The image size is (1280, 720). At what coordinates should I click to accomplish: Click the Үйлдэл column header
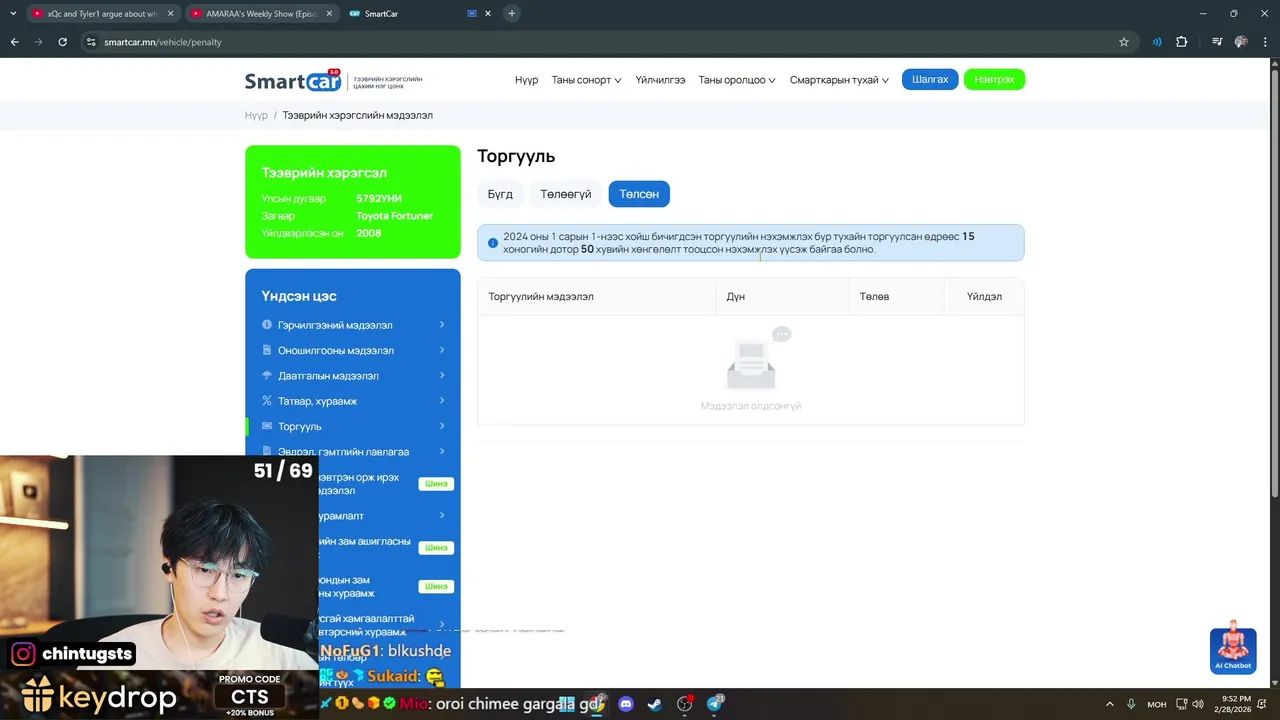(x=984, y=297)
